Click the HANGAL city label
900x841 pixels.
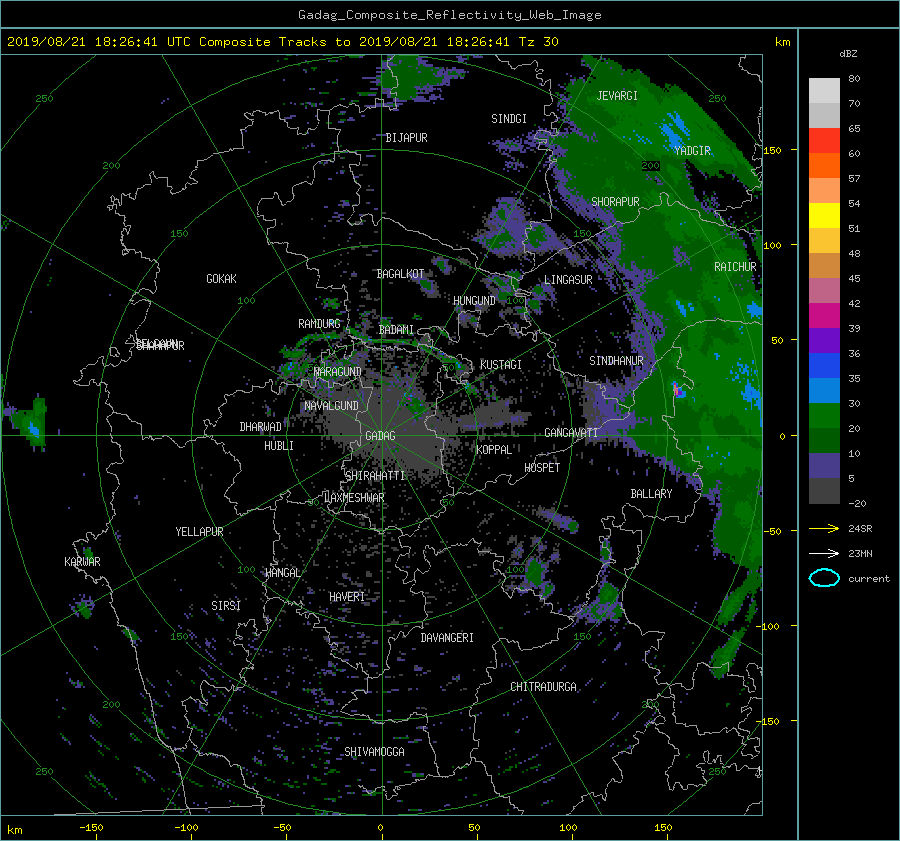coord(282,573)
